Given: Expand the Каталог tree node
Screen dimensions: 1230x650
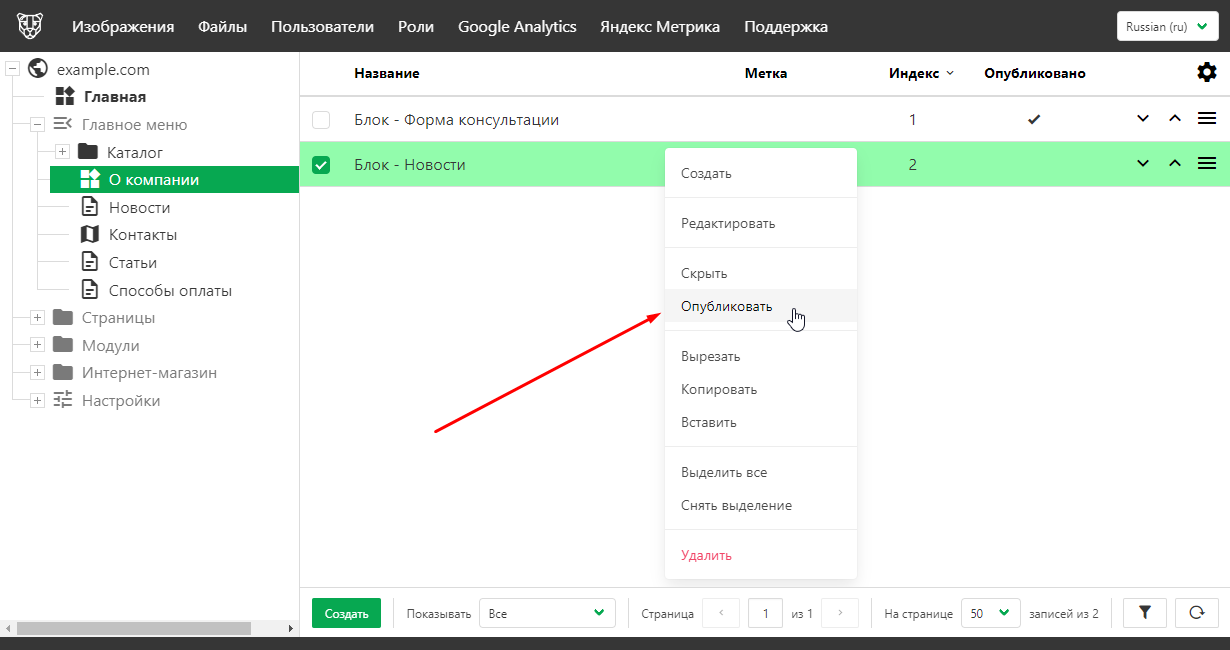Looking at the screenshot, I should (62, 152).
